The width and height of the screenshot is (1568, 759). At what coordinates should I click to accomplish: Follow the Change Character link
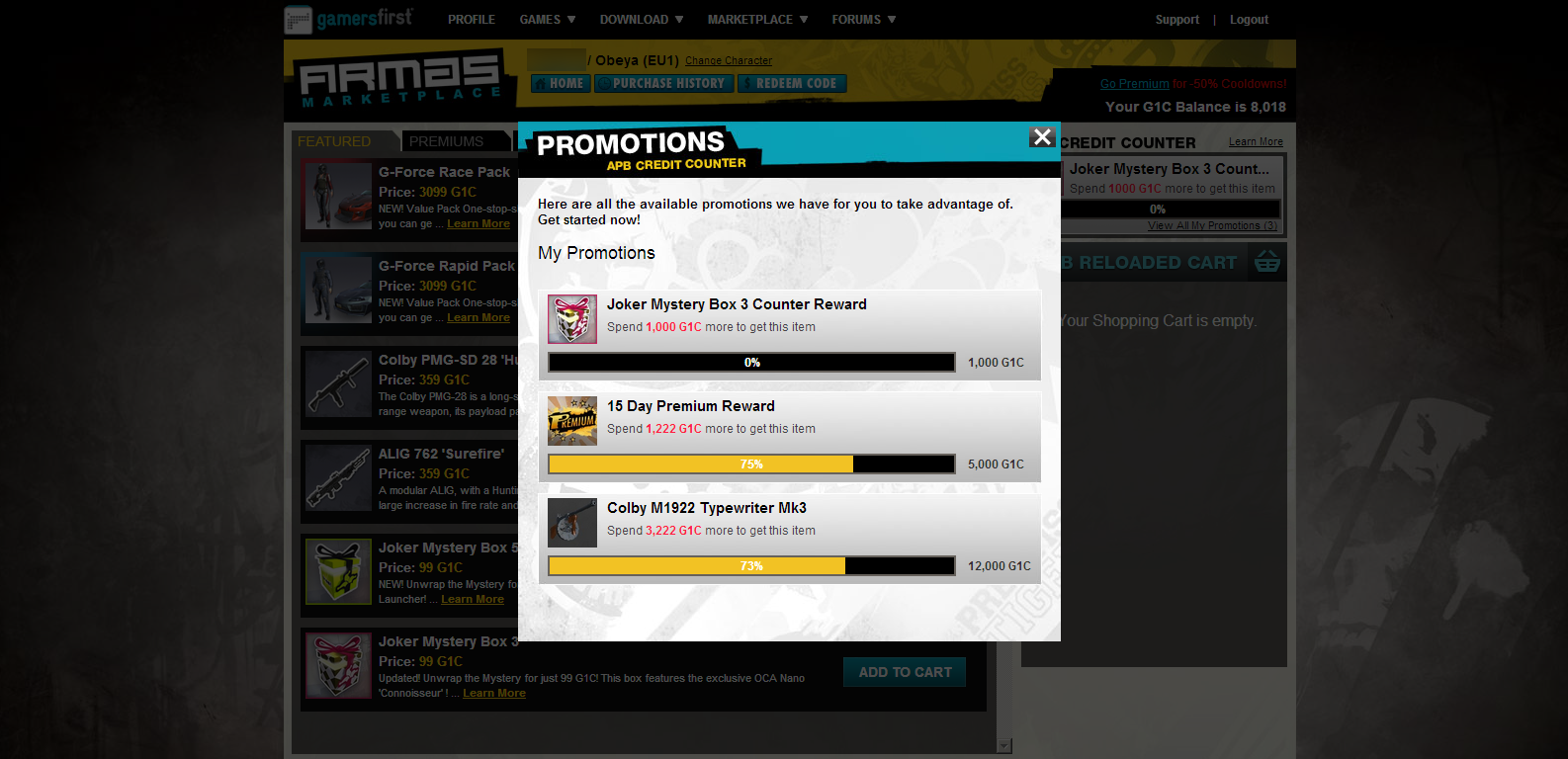tap(729, 61)
